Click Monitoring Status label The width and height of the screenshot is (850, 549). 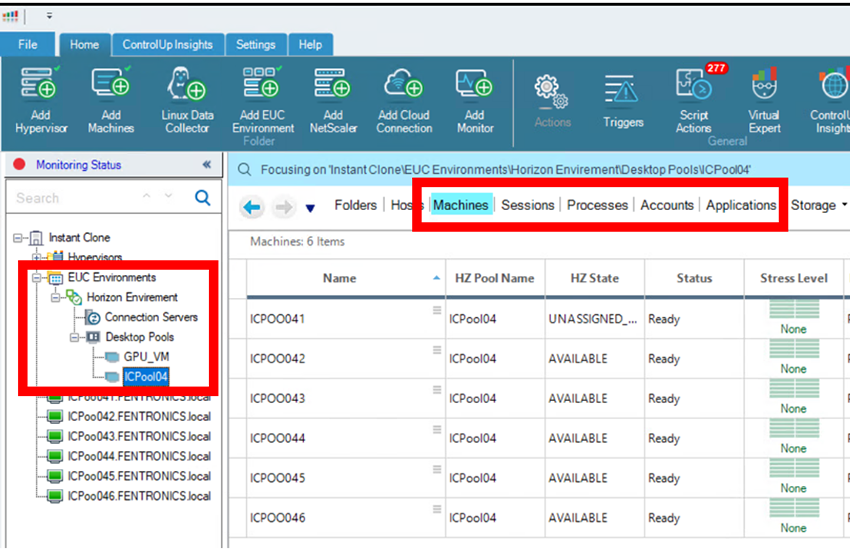pyautogui.click(x=79, y=165)
